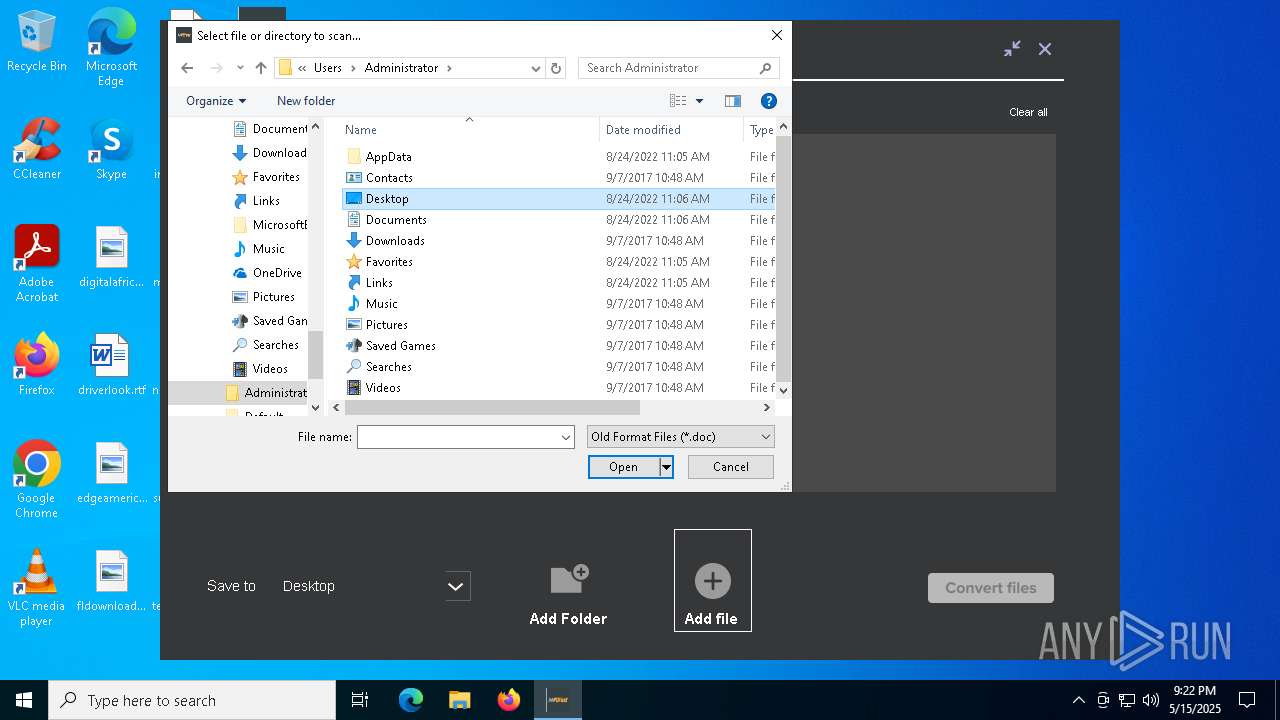
Task: Expand the path chevron after Users
Action: click(x=353, y=68)
